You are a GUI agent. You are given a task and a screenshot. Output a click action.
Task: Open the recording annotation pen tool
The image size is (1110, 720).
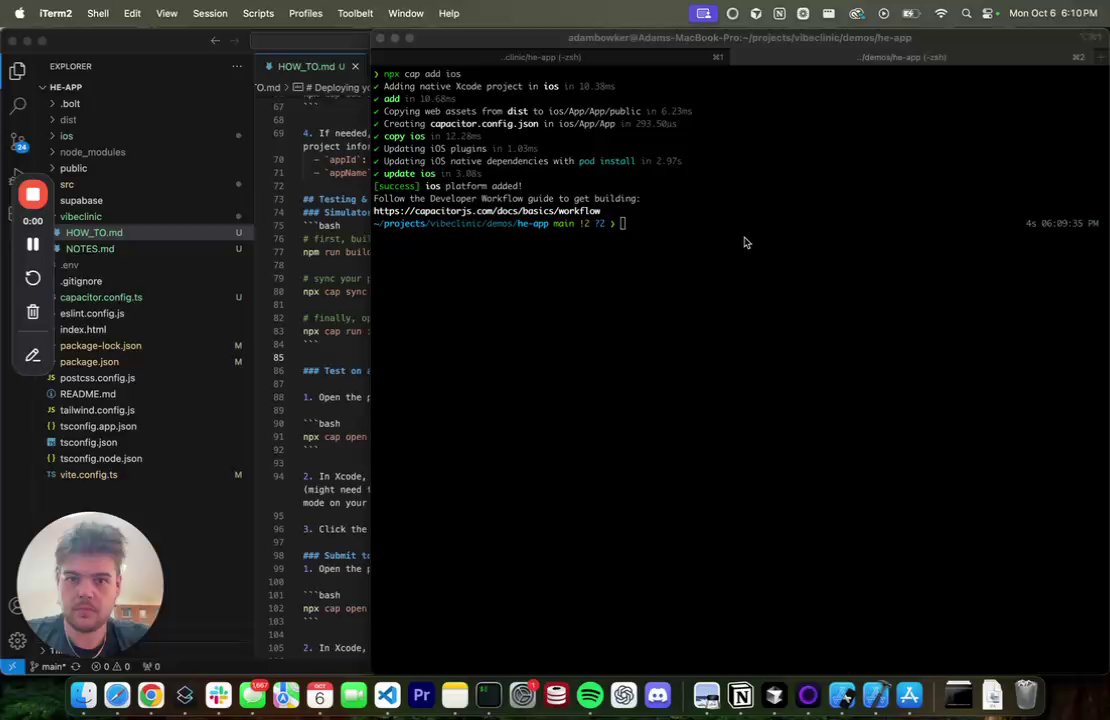pos(33,355)
